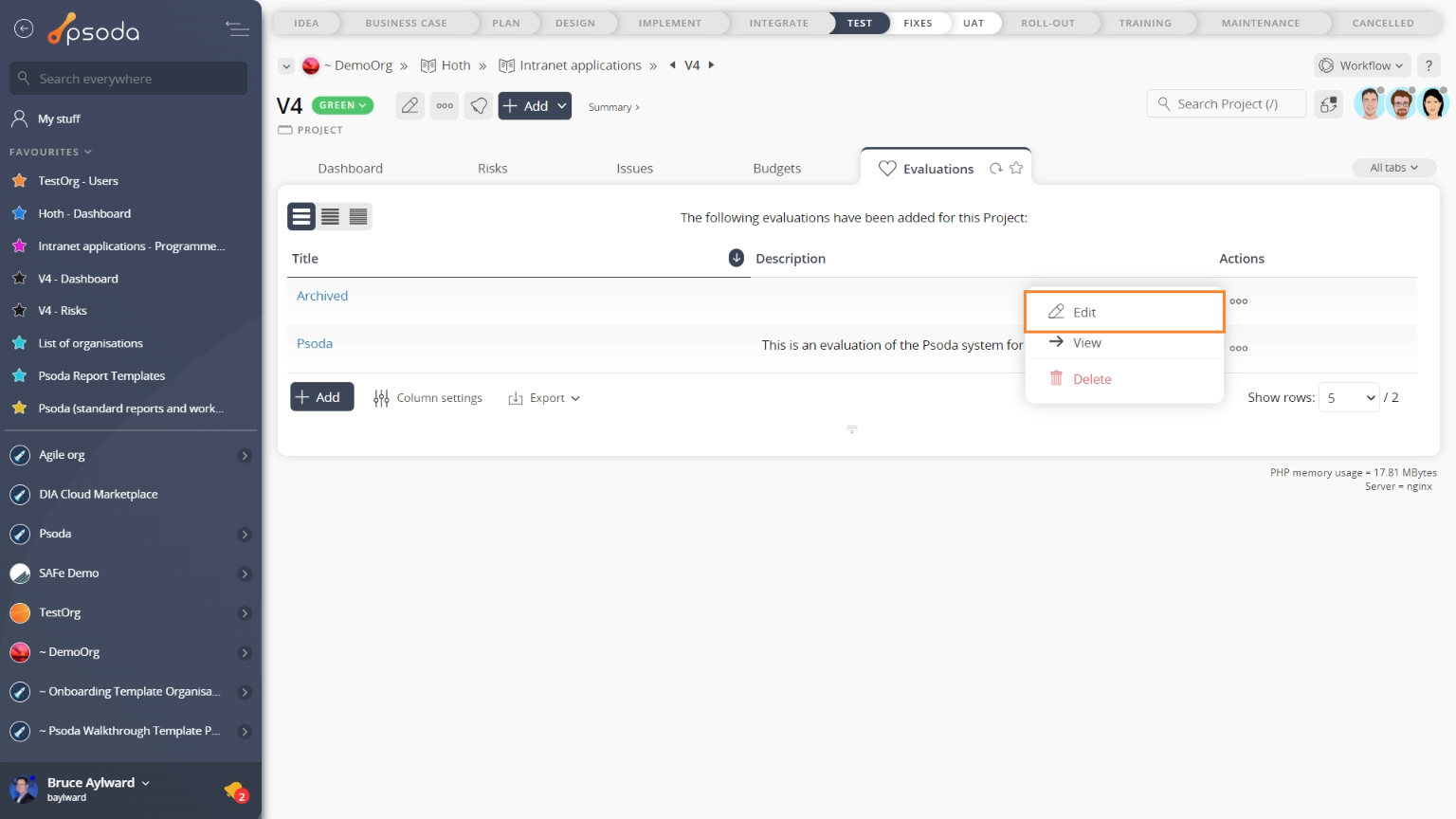The height and width of the screenshot is (819, 1456).
Task: Collapse the sidebar with the menu icon
Action: tap(238, 29)
